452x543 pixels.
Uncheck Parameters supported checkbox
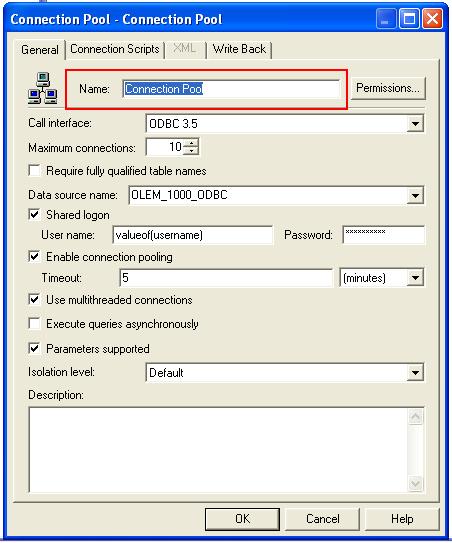(34, 348)
